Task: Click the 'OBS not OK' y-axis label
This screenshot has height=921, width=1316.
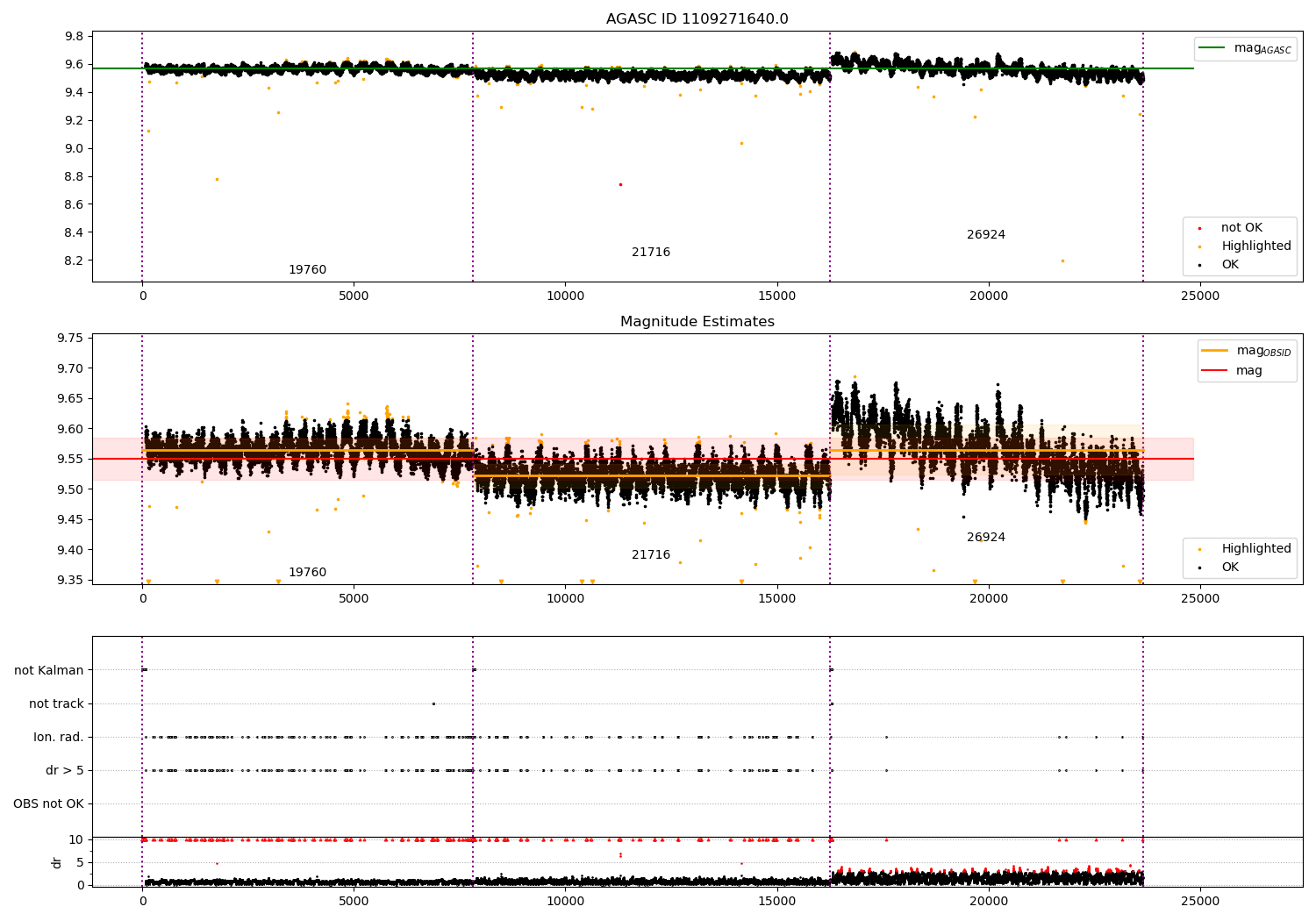Action: click(48, 804)
